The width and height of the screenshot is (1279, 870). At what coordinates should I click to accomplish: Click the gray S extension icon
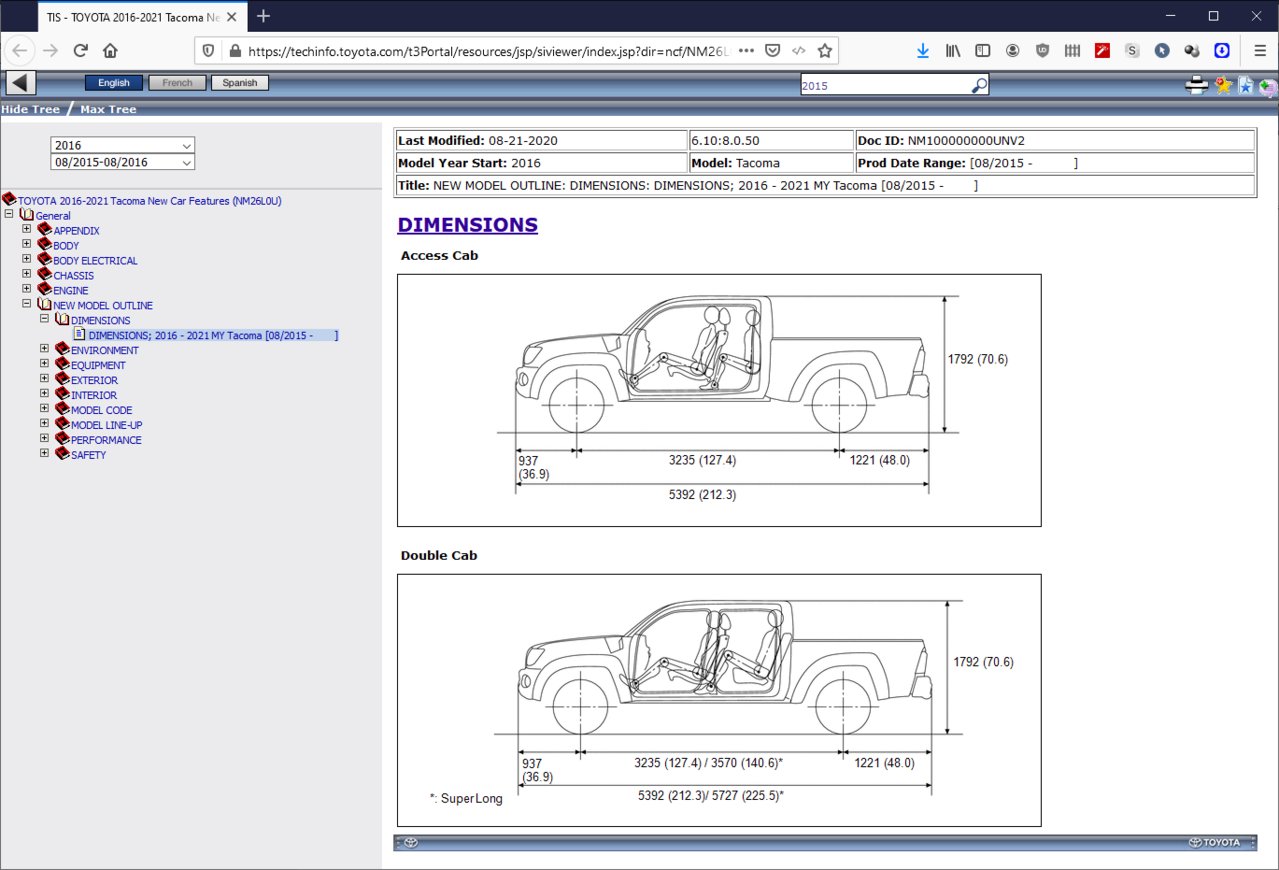[x=1132, y=50]
